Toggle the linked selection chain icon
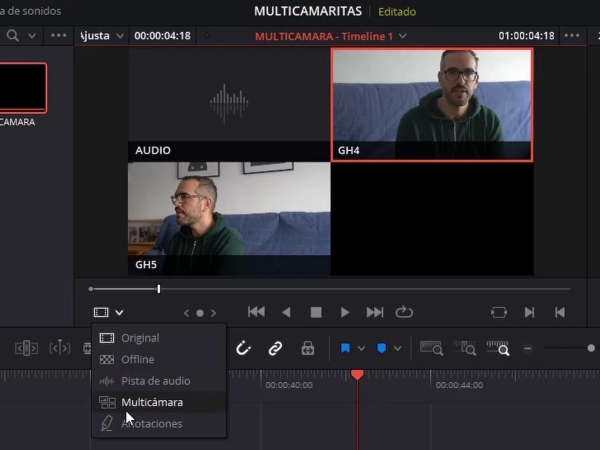Viewport: 600px width, 450px height. pos(275,348)
